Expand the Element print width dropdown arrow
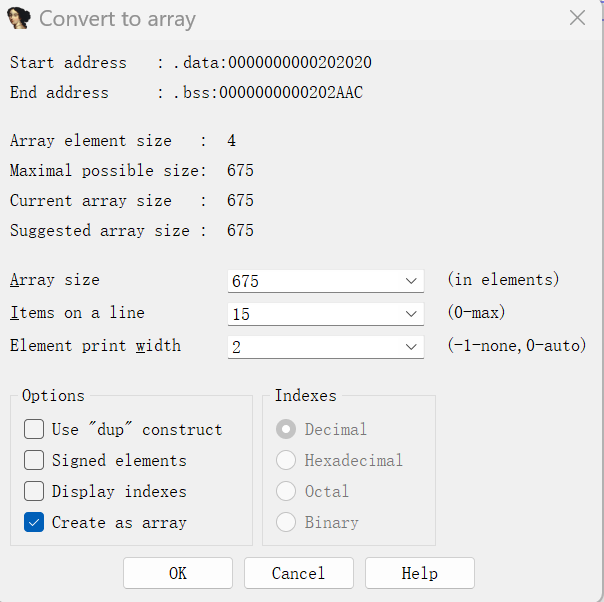Screen dimensions: 604x602 pos(413,347)
